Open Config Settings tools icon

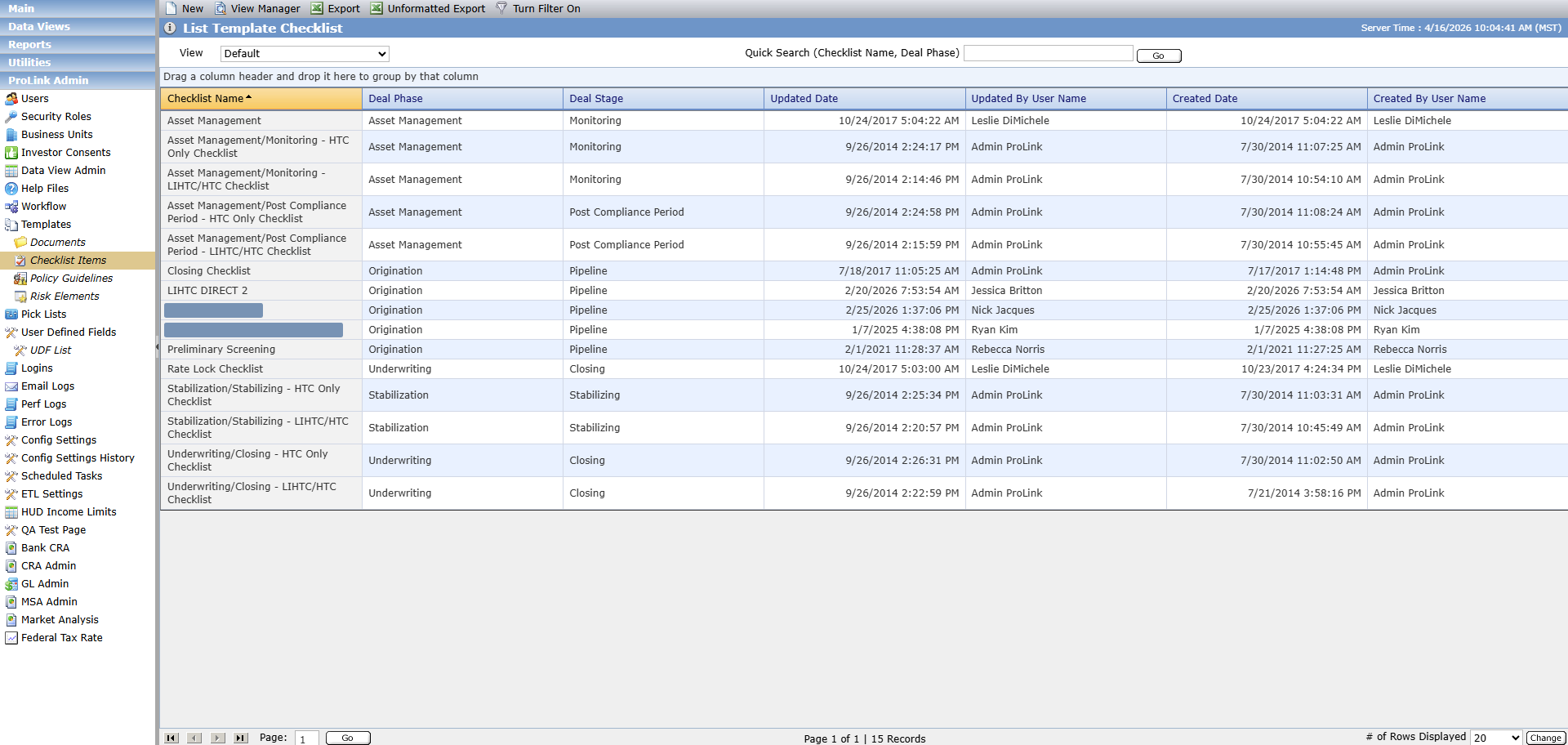tap(11, 440)
